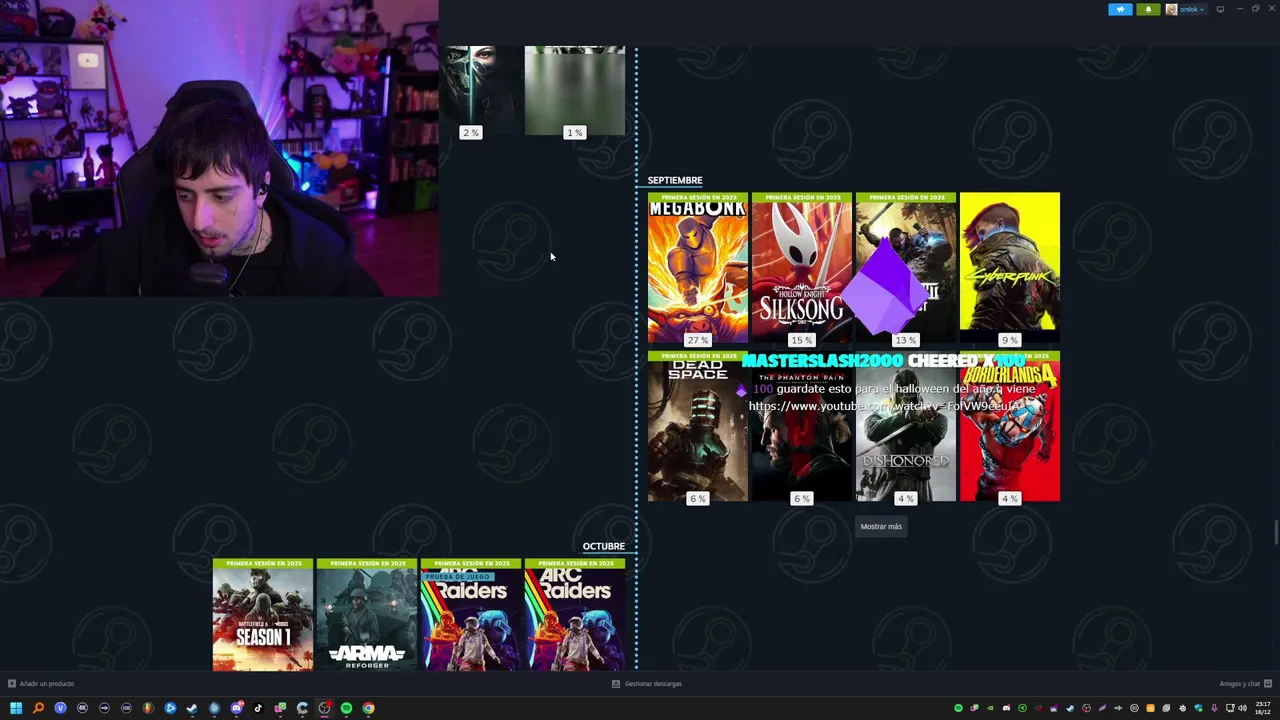Viewport: 1280px width, 720px height.
Task: Open Battlefield 6 Season 1 cover
Action: (263, 615)
